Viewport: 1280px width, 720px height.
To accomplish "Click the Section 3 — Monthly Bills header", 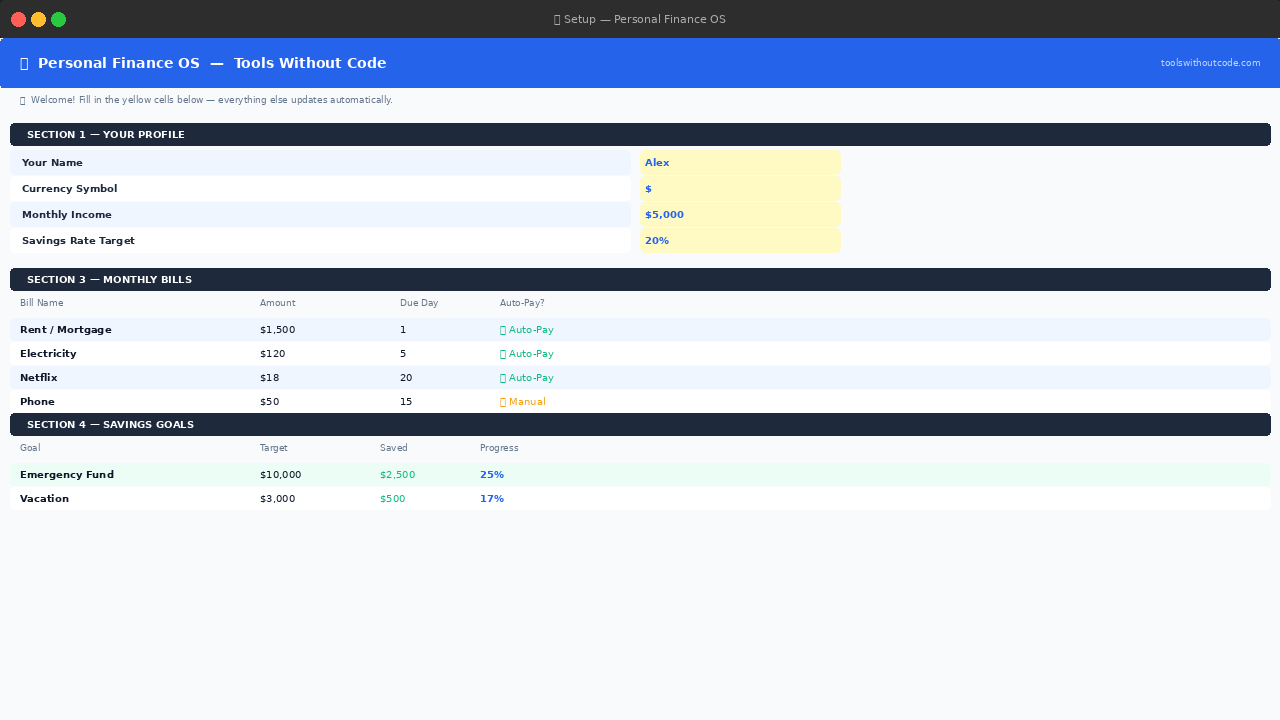I will pos(640,280).
